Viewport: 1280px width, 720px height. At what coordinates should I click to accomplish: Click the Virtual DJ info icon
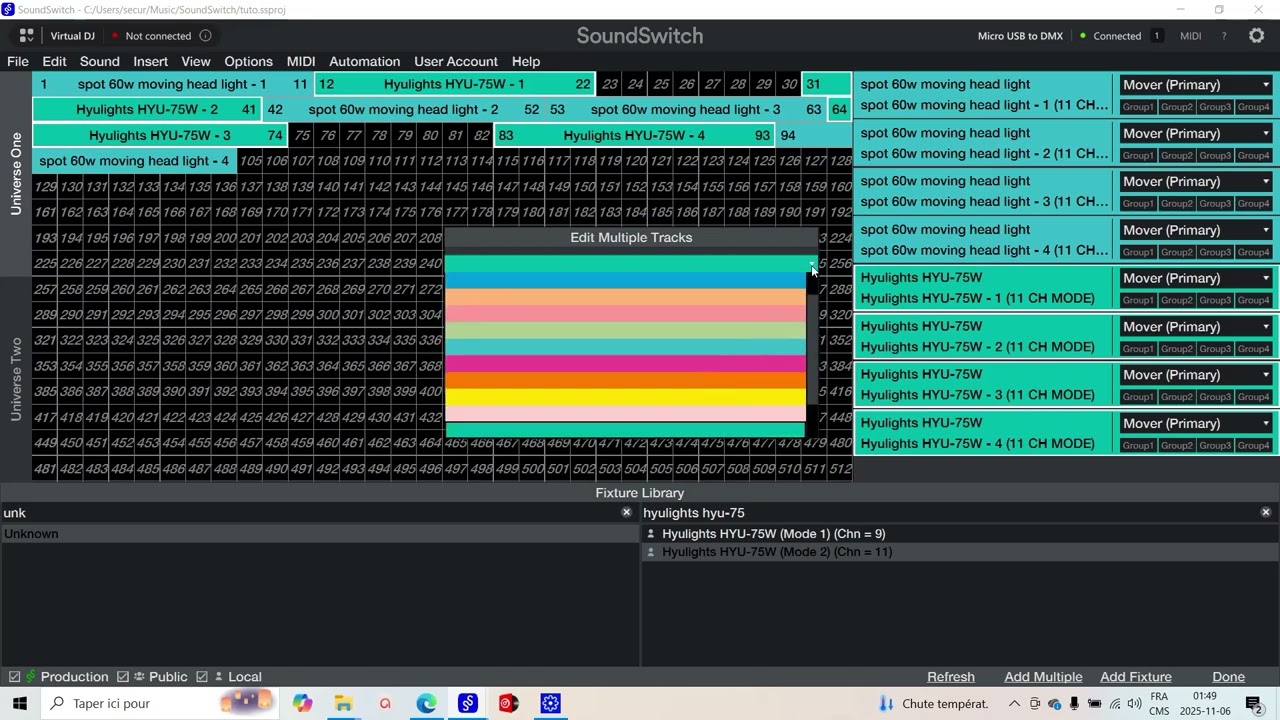click(x=205, y=36)
